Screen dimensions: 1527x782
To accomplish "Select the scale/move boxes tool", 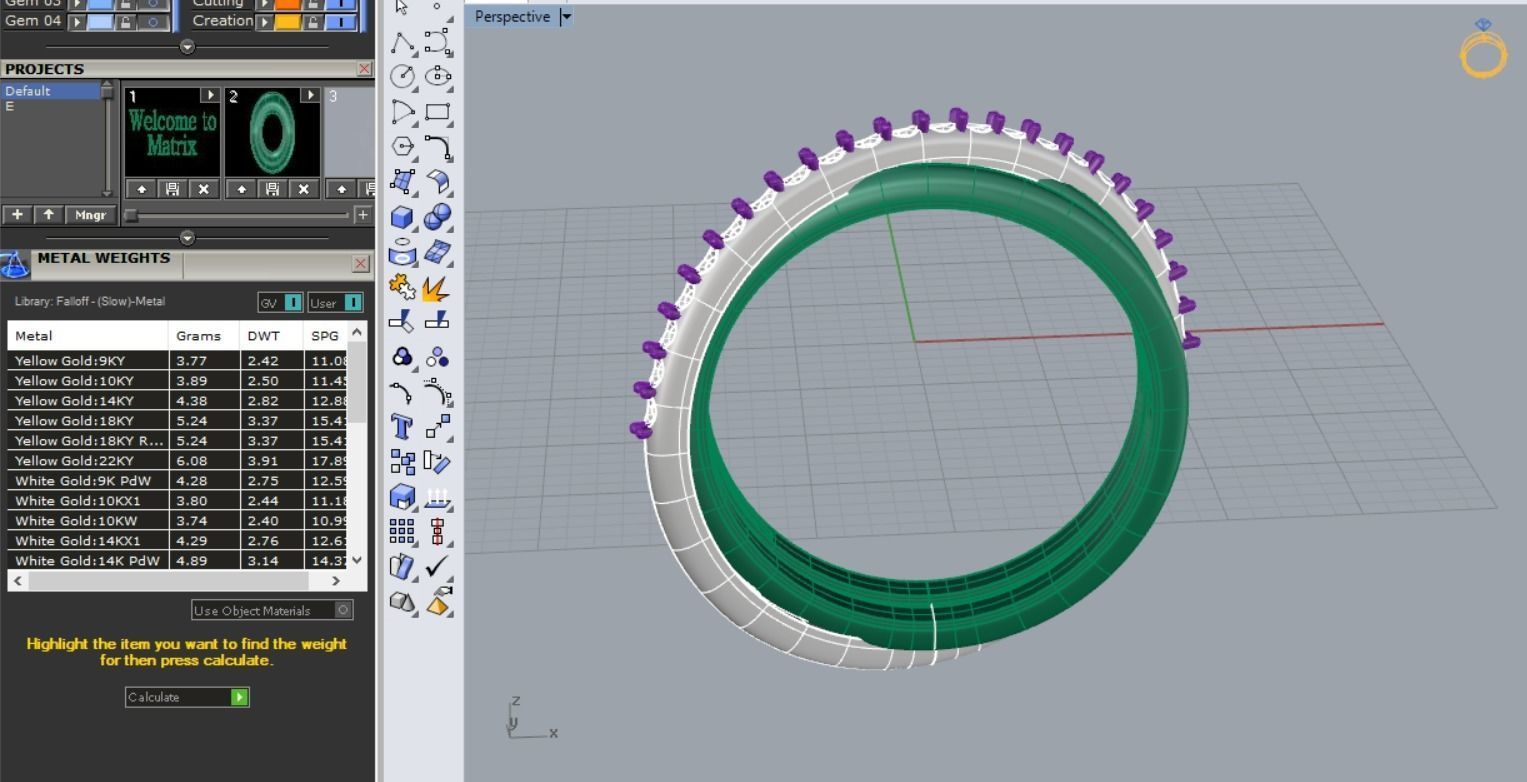I will (x=438, y=427).
